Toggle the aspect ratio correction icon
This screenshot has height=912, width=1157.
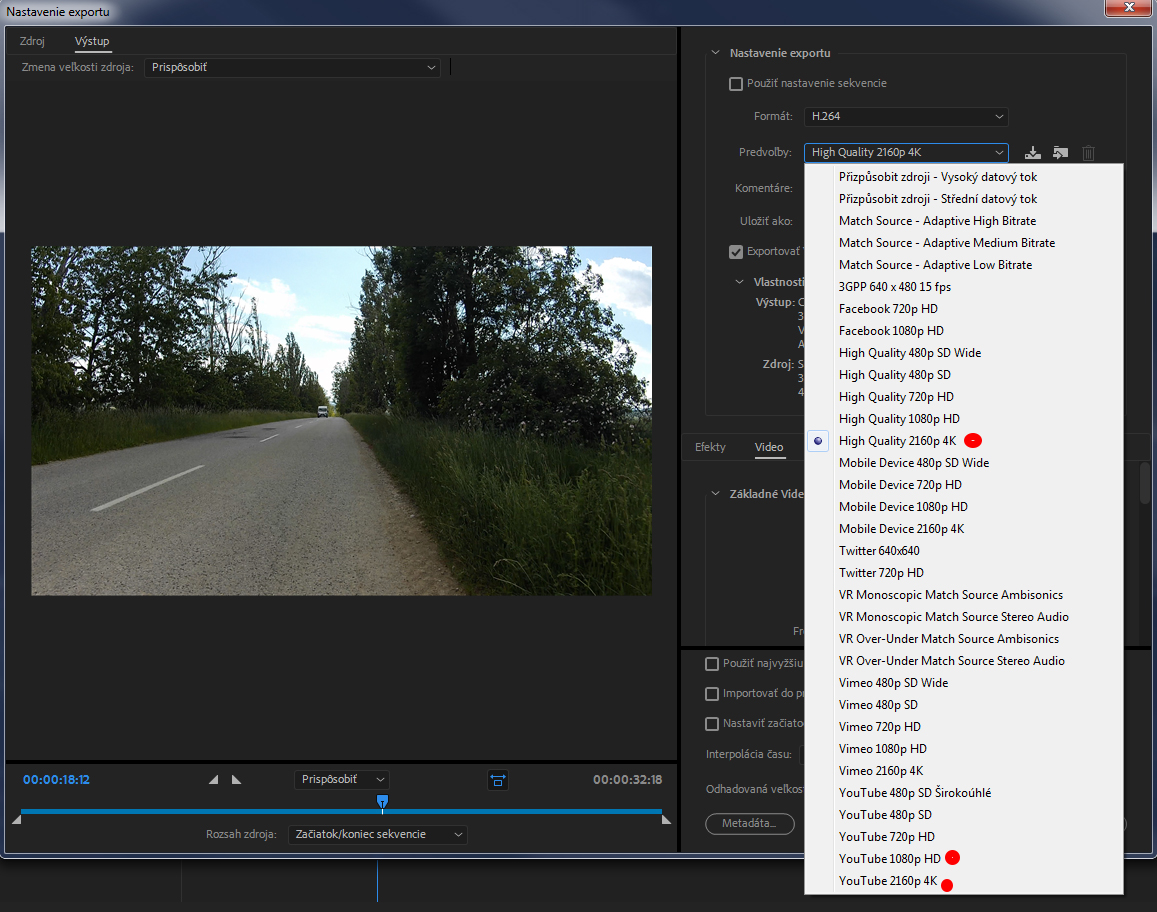[498, 780]
